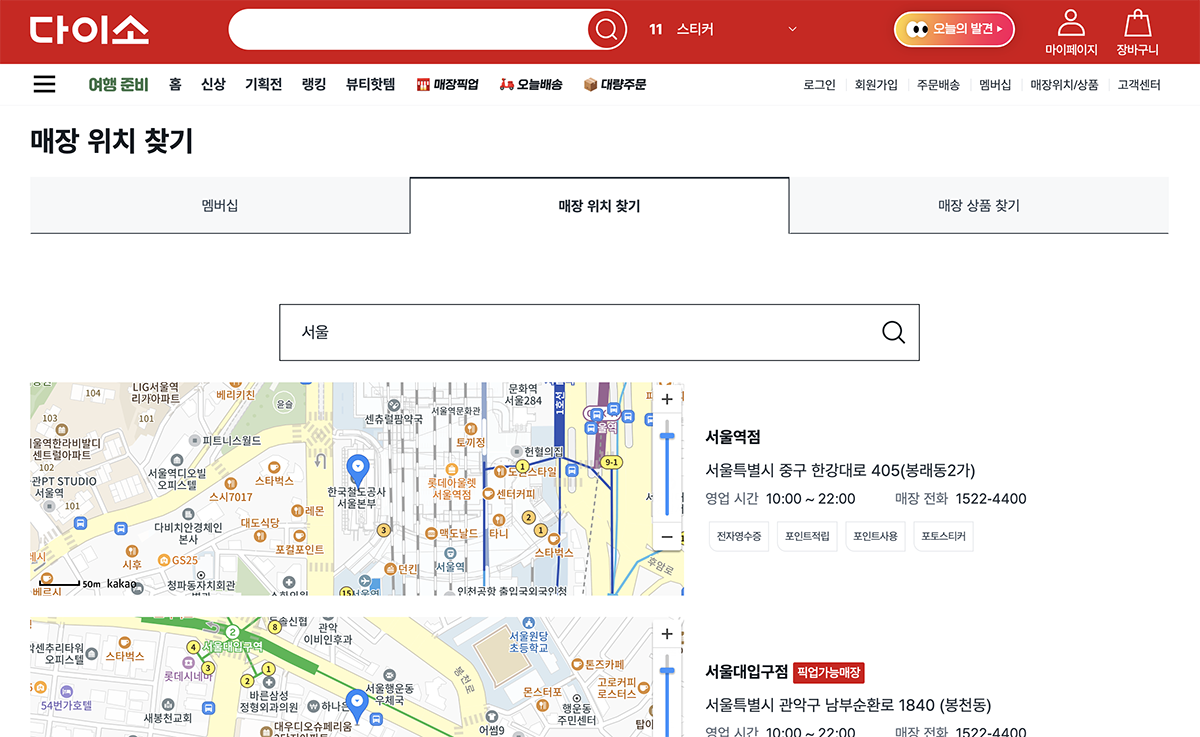Click the magnifier icon in top search bar
Viewport: 1200px width, 737px height.
606,30
